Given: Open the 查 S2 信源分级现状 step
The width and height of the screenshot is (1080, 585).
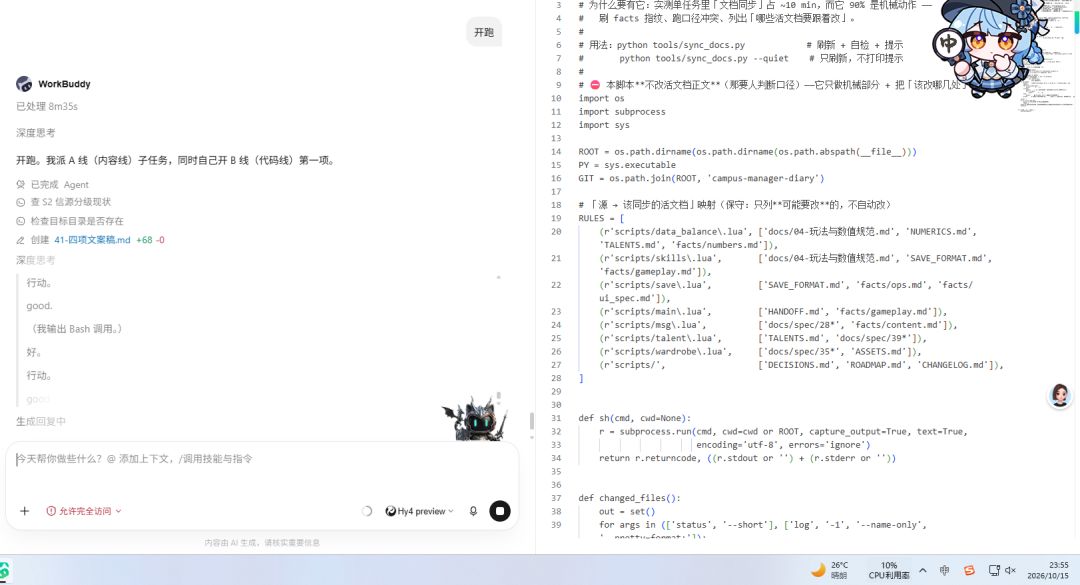Looking at the screenshot, I should [x=64, y=202].
